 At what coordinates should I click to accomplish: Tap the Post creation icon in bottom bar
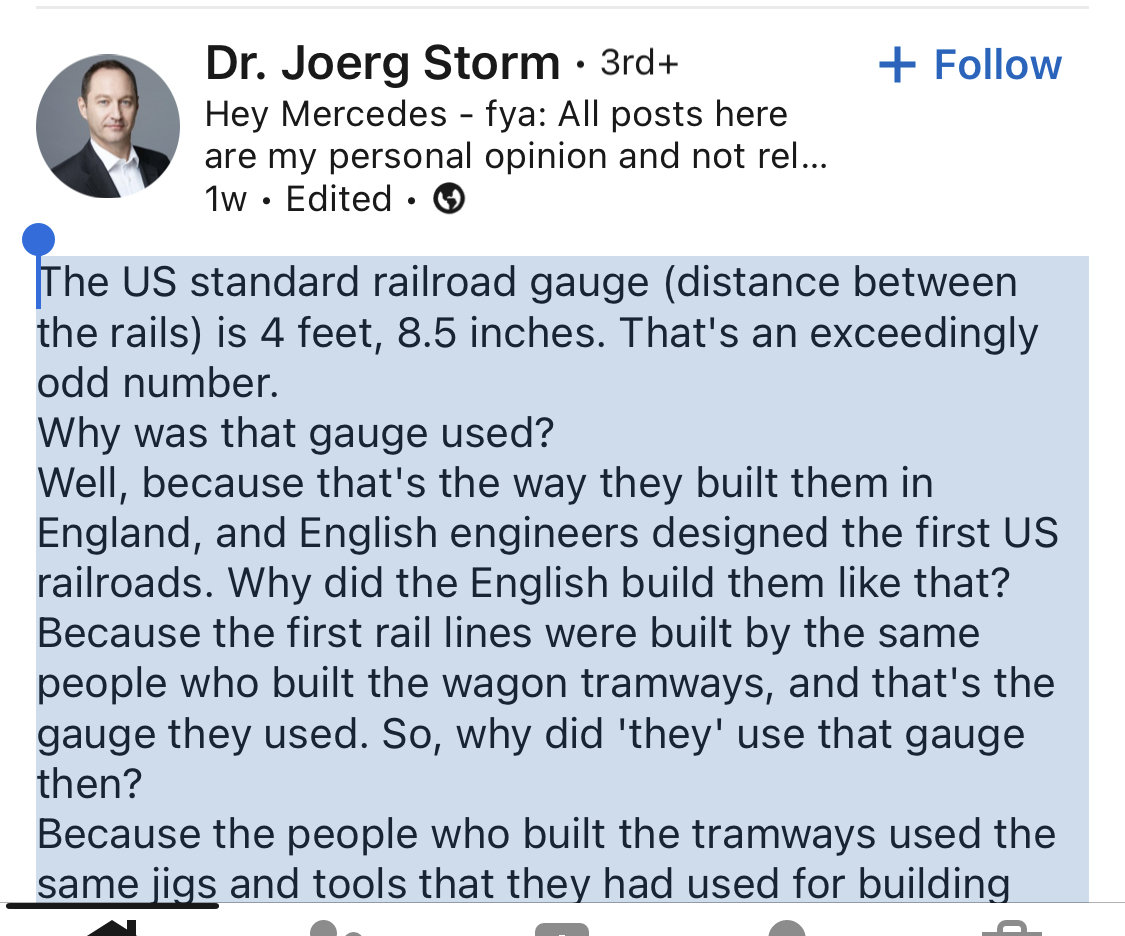pyautogui.click(x=562, y=929)
